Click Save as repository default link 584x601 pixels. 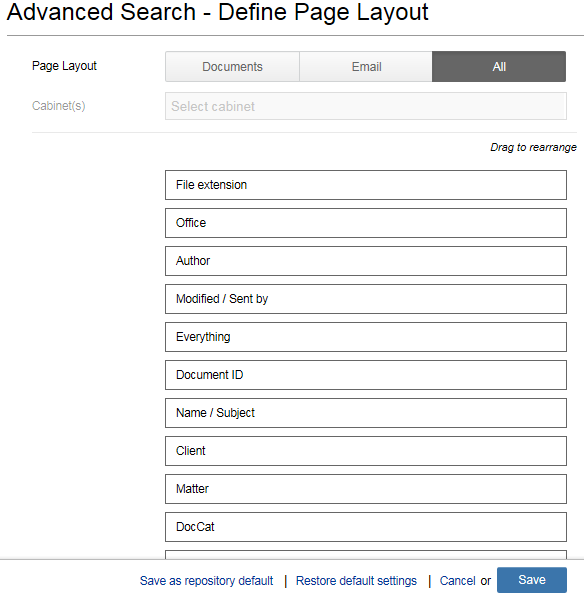(x=206, y=581)
